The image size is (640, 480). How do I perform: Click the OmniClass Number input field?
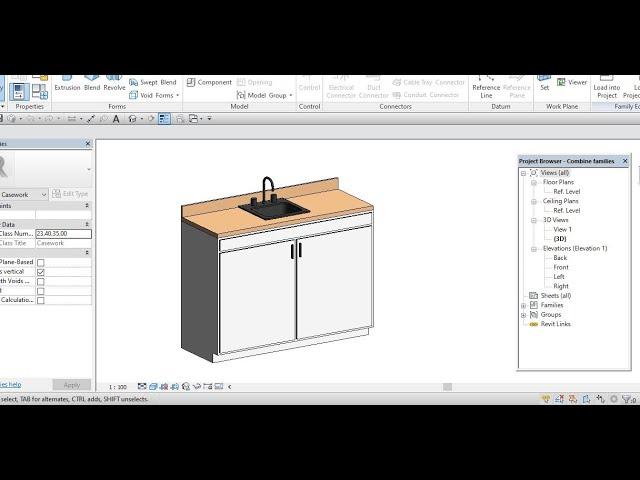click(63, 234)
